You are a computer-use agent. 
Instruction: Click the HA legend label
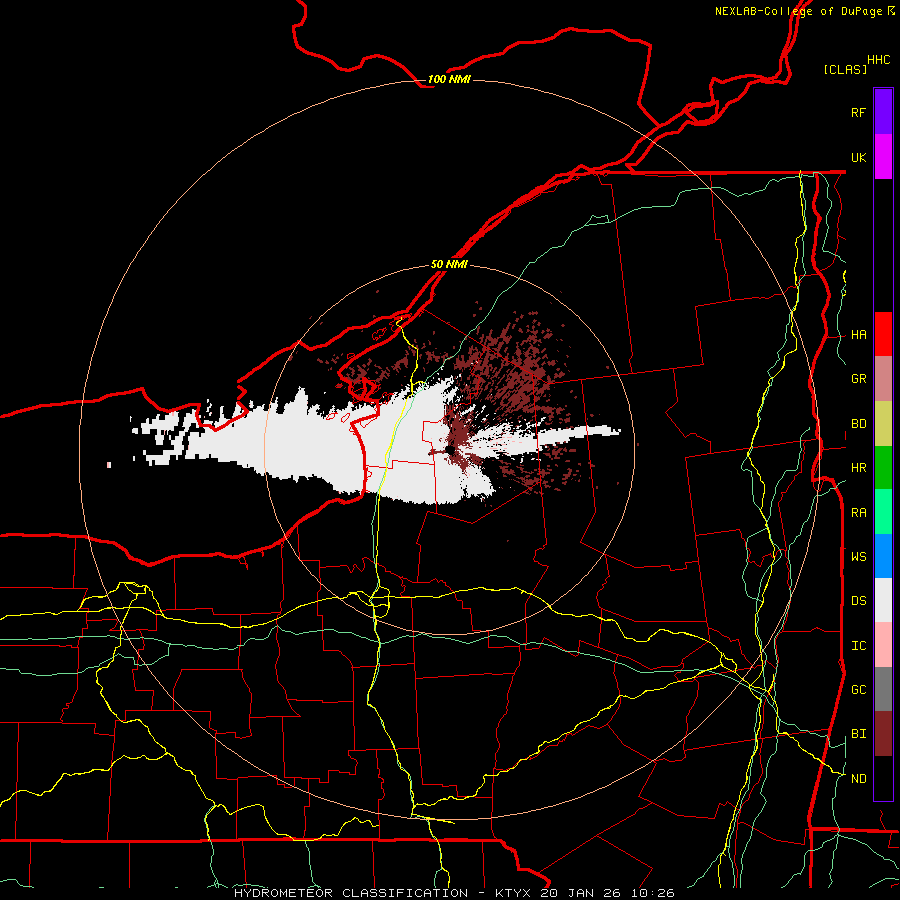click(858, 335)
